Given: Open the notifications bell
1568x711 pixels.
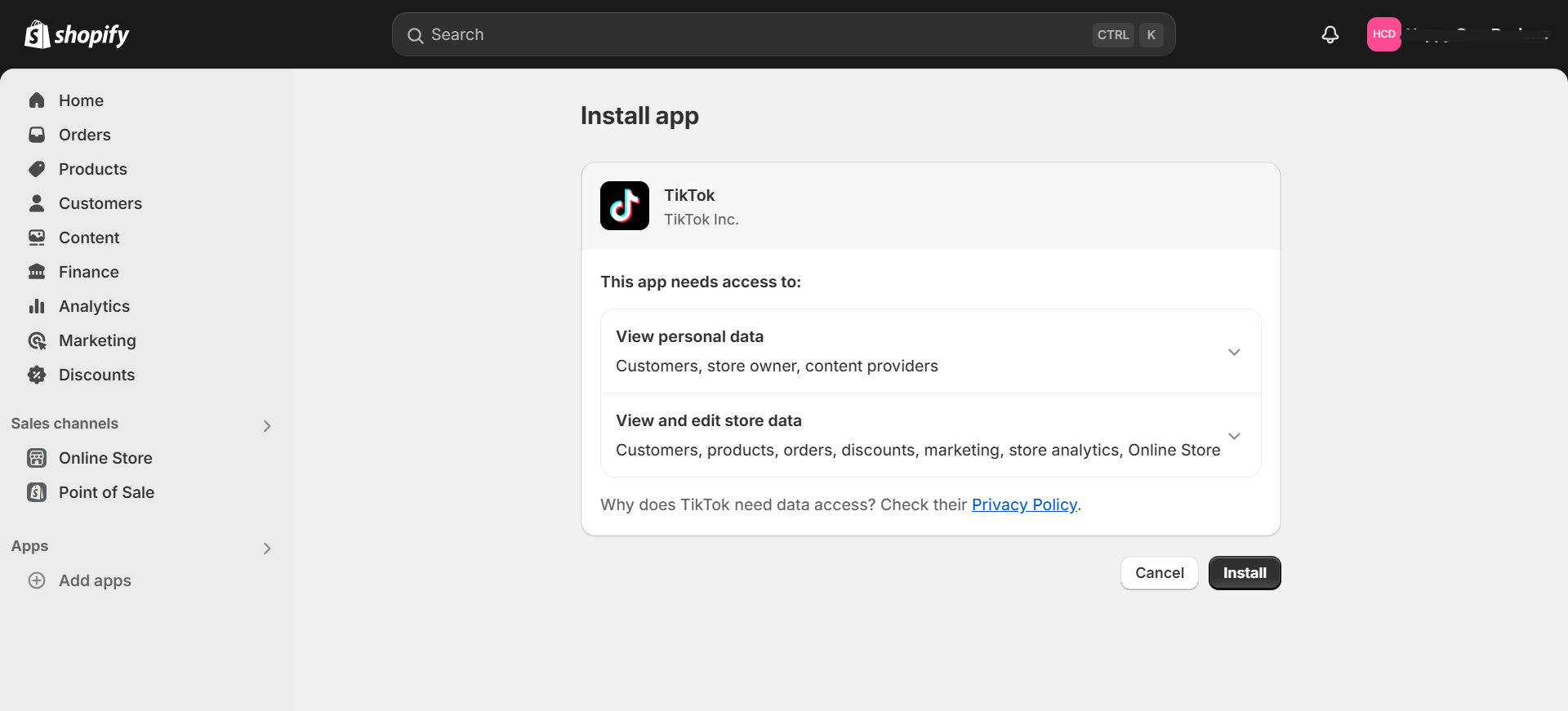Looking at the screenshot, I should tap(1330, 34).
